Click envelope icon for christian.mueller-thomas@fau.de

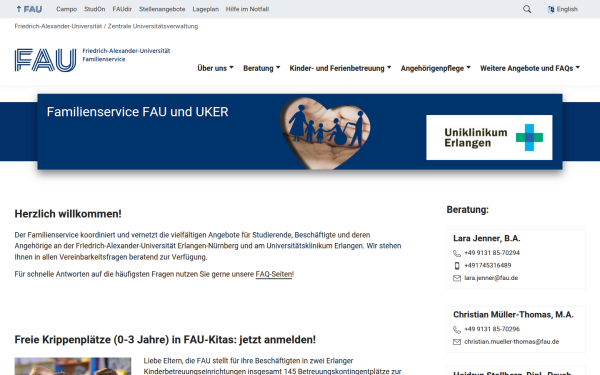457,342
